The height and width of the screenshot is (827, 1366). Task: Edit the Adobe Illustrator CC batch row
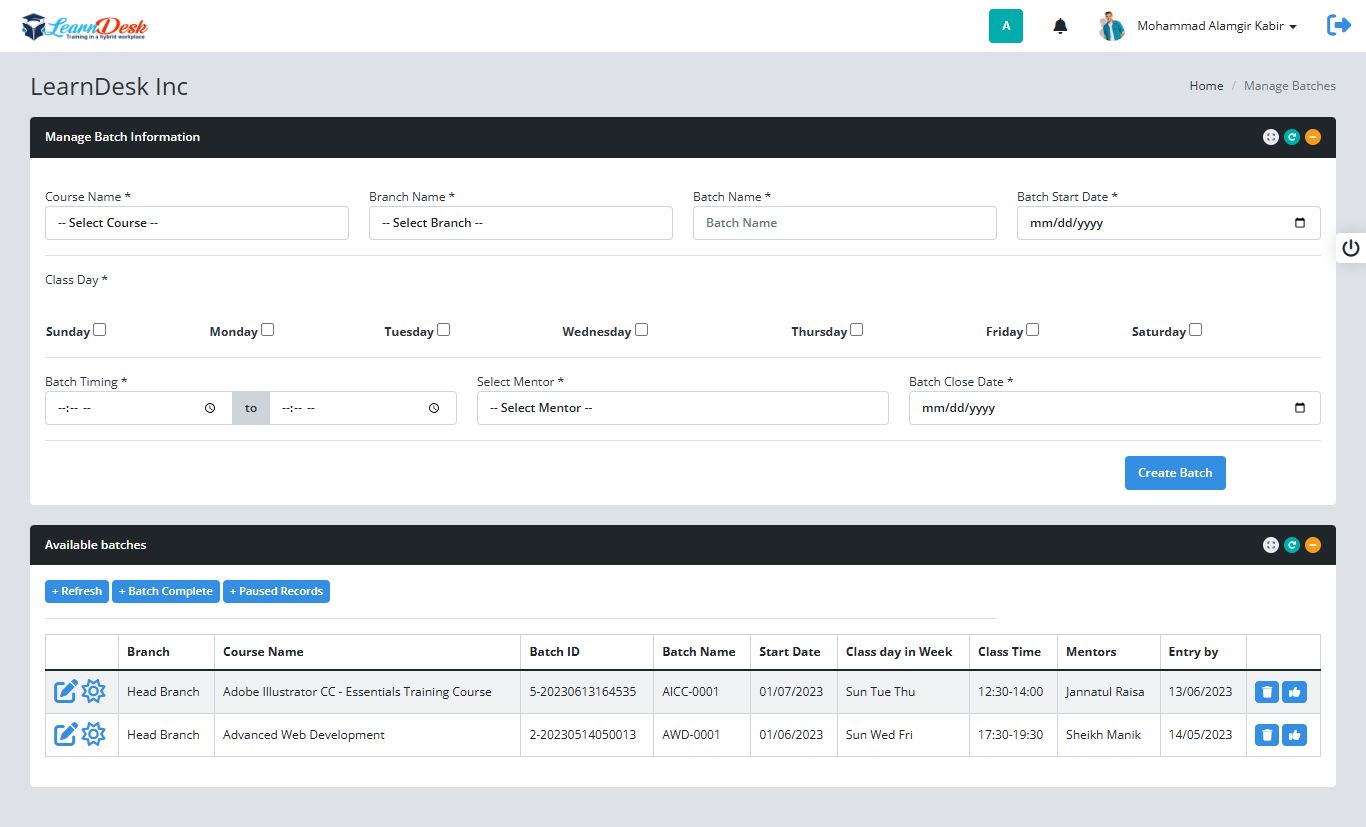pyautogui.click(x=65, y=691)
